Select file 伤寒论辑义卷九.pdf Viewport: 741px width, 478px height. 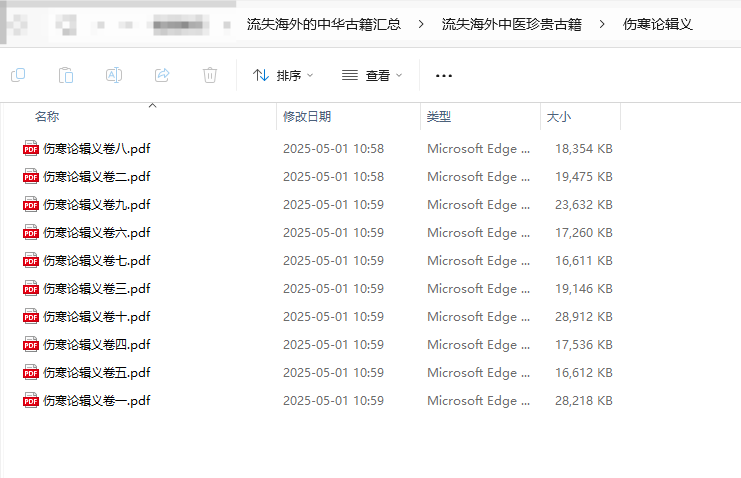pos(96,205)
